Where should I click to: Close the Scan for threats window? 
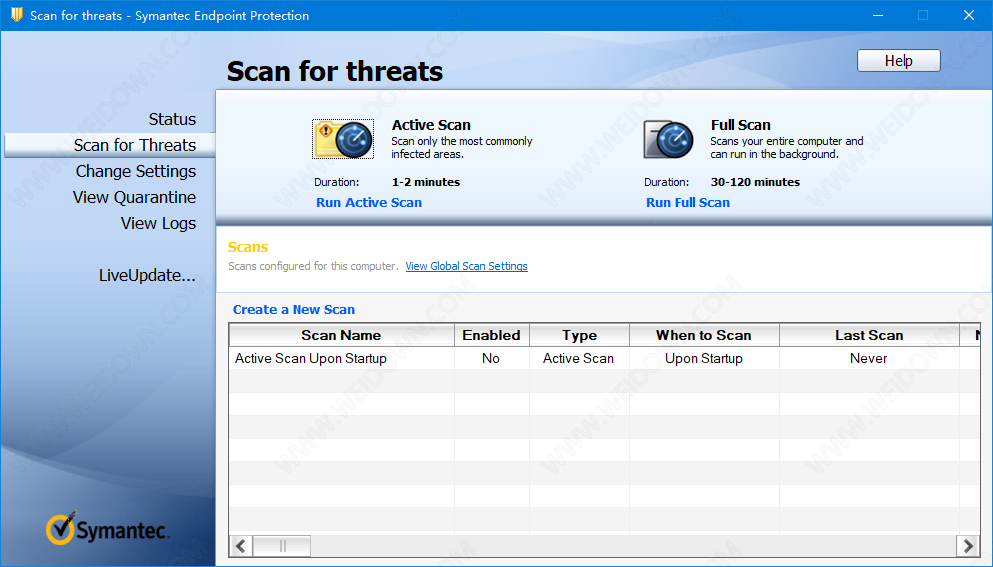coord(969,15)
